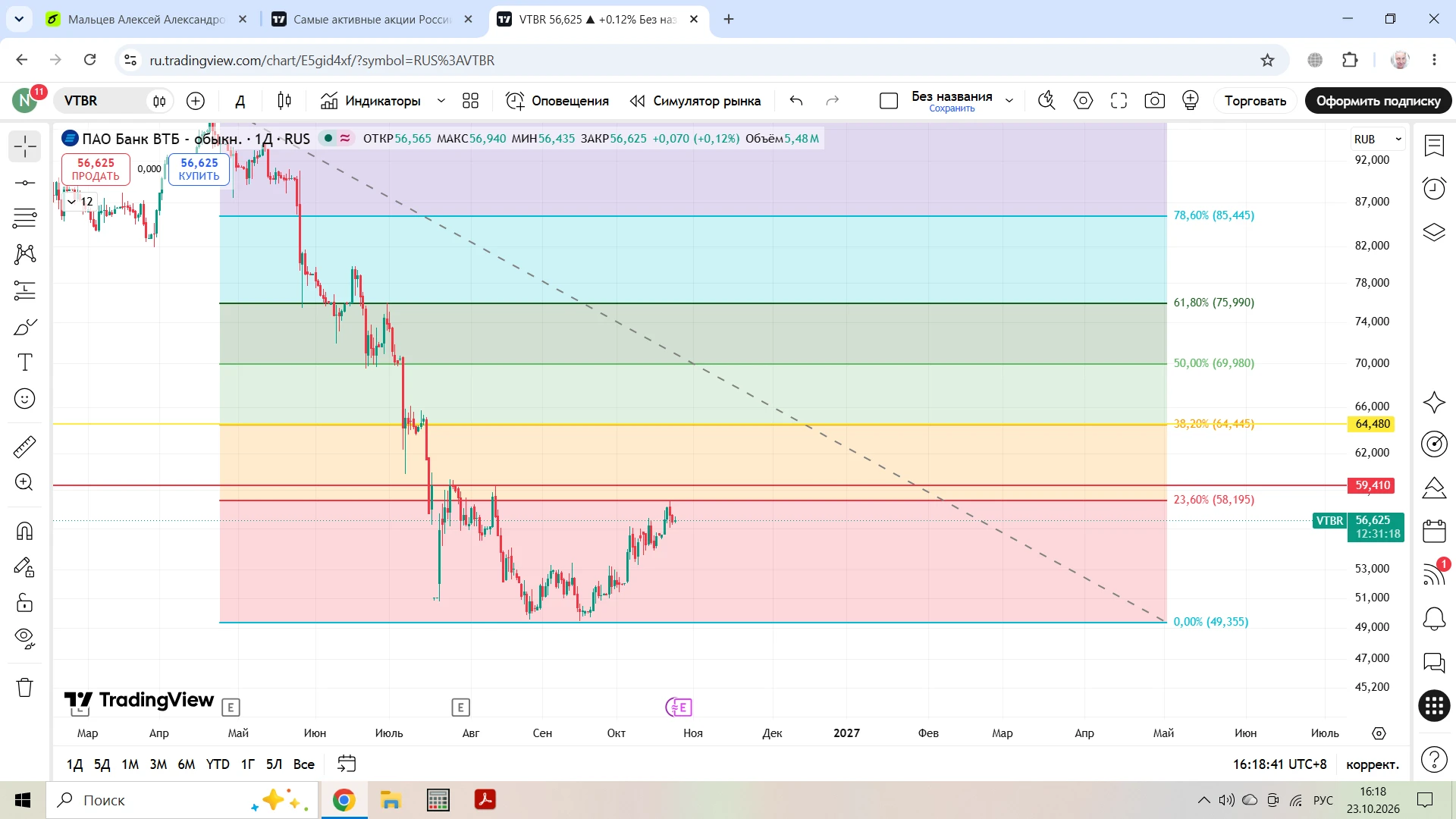Open the object tree layers panel
The height and width of the screenshot is (819, 1456).
(1434, 232)
